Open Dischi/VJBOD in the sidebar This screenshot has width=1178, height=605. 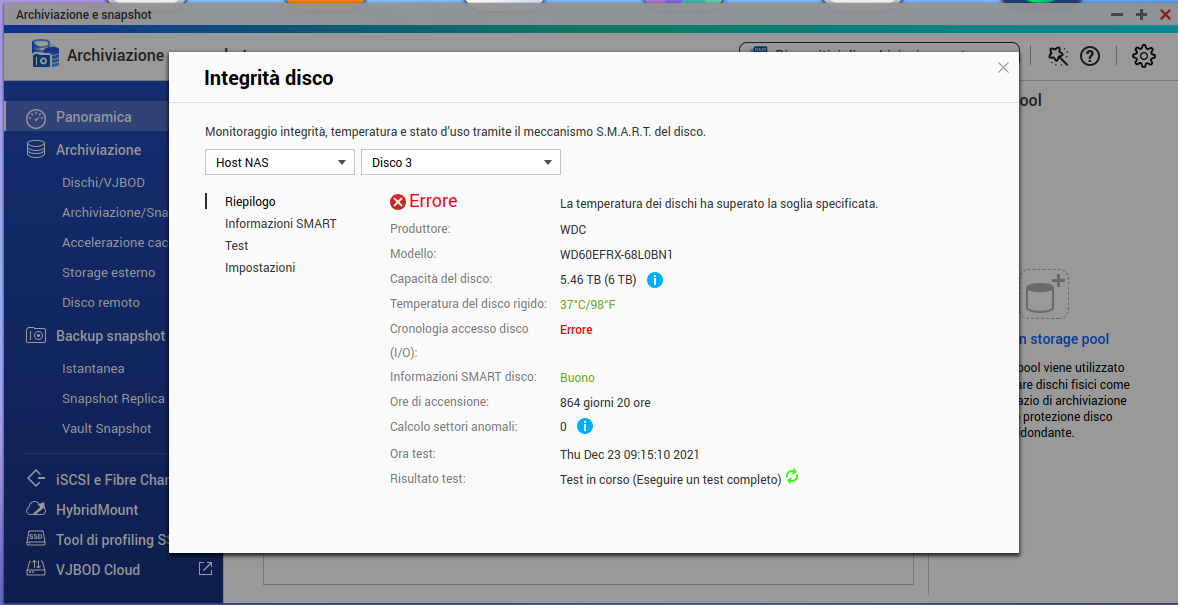point(101,183)
